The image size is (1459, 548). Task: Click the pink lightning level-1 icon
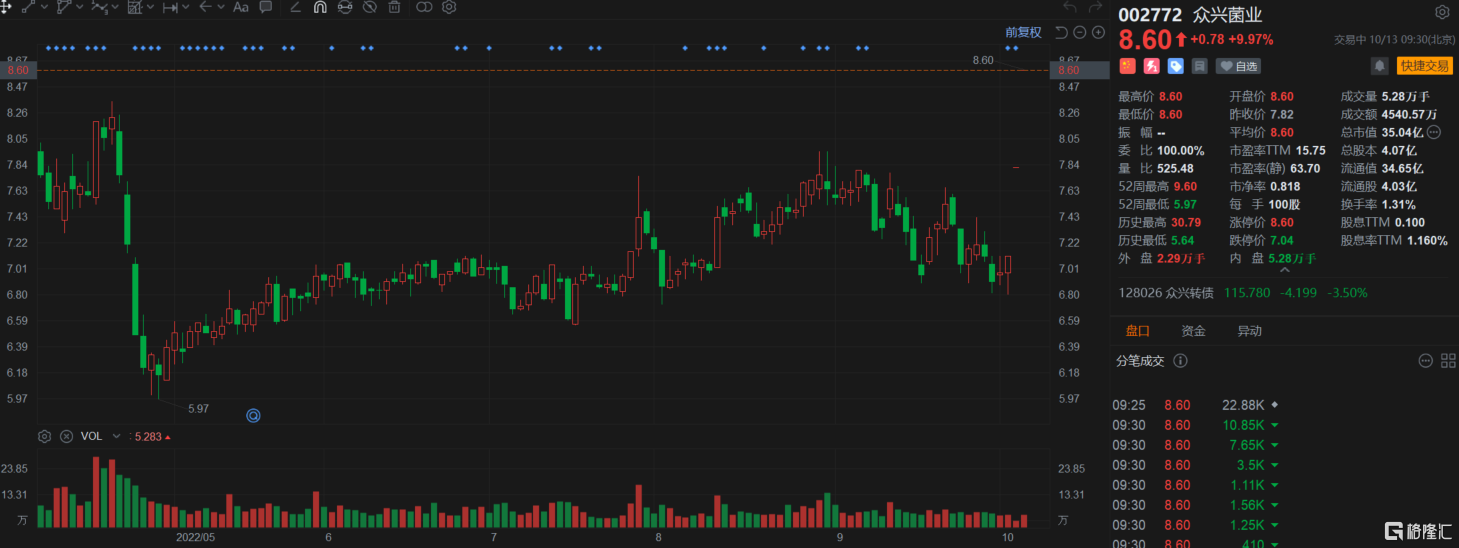pyautogui.click(x=1151, y=66)
